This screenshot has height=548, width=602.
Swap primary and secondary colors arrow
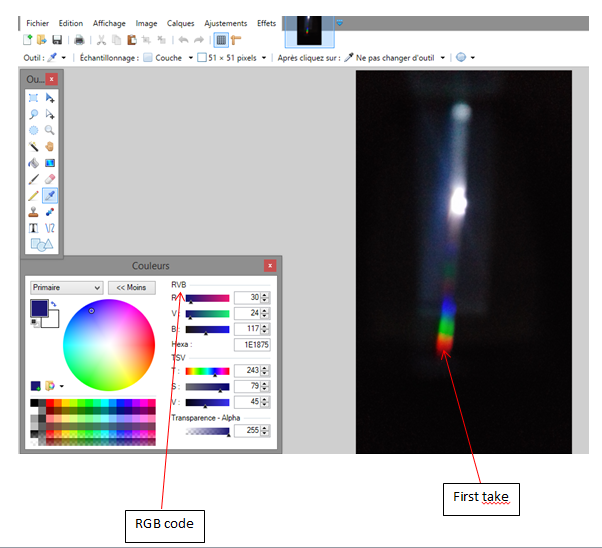[x=54, y=304]
